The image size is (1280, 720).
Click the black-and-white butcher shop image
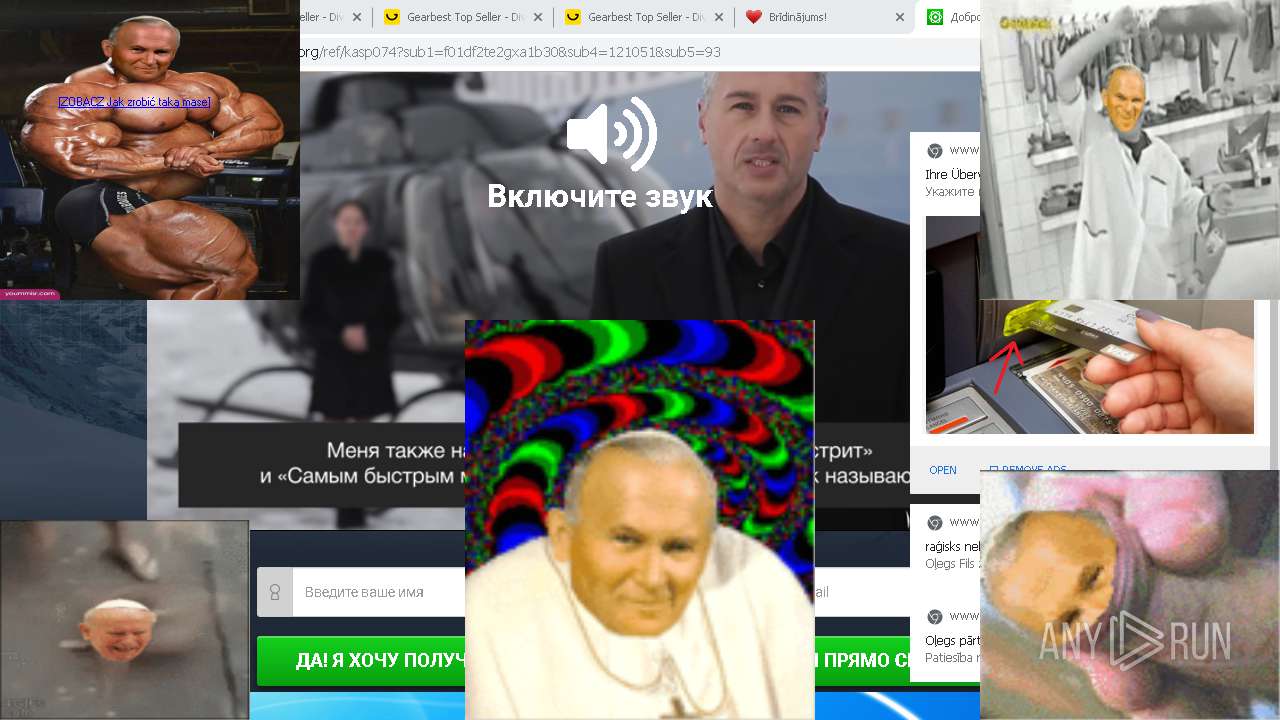(x=1130, y=150)
